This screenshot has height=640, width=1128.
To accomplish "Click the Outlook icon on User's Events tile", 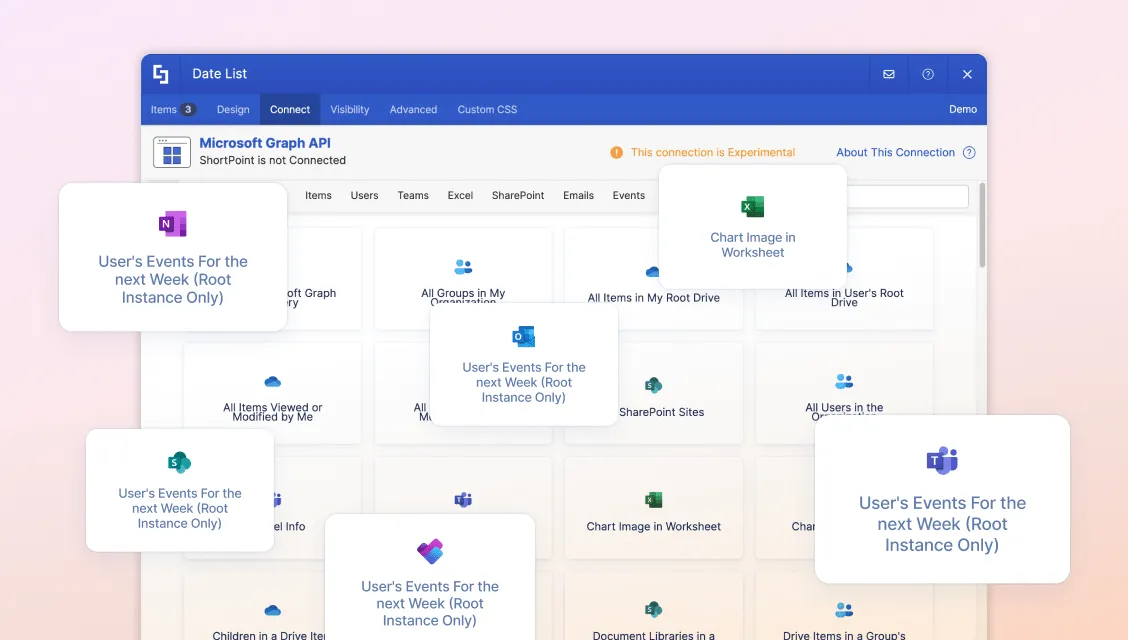I will point(522,336).
